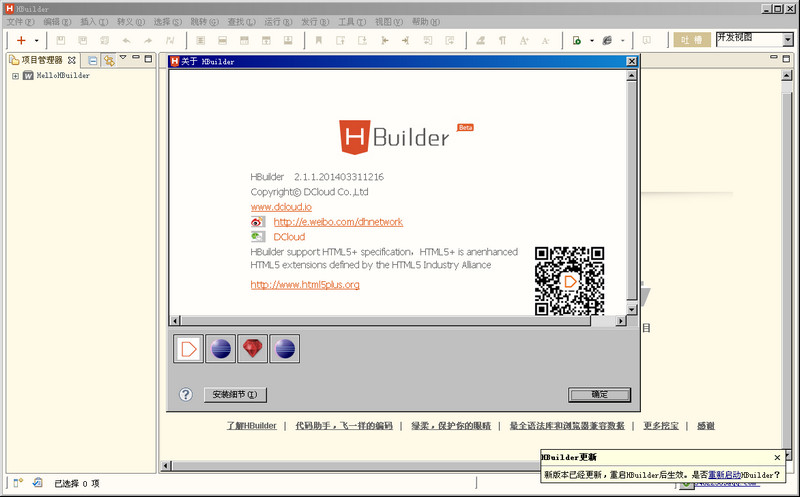Open the dropdown beside the Run icon
The image size is (800, 497).
592,40
